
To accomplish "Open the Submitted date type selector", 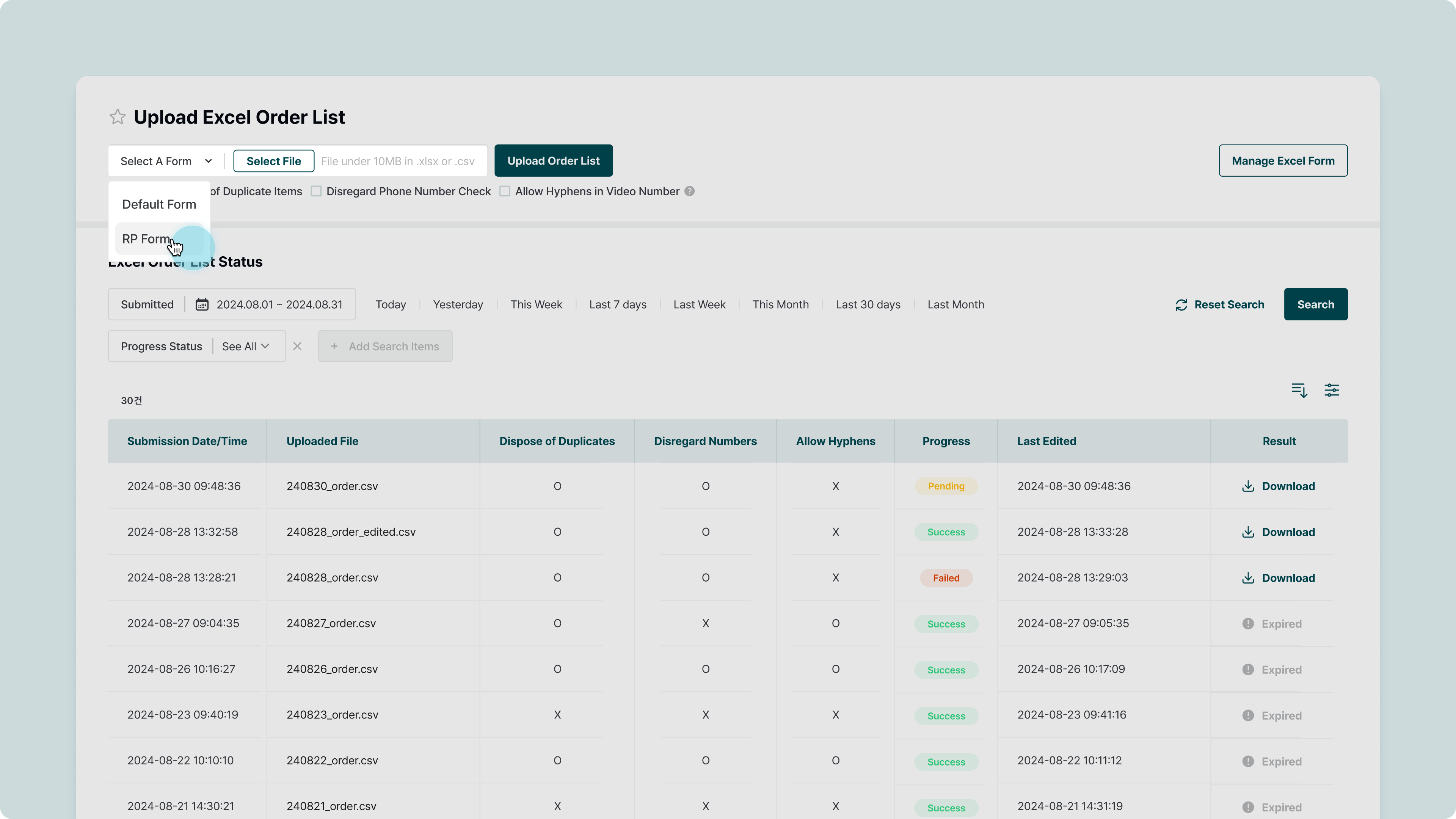I will (147, 304).
